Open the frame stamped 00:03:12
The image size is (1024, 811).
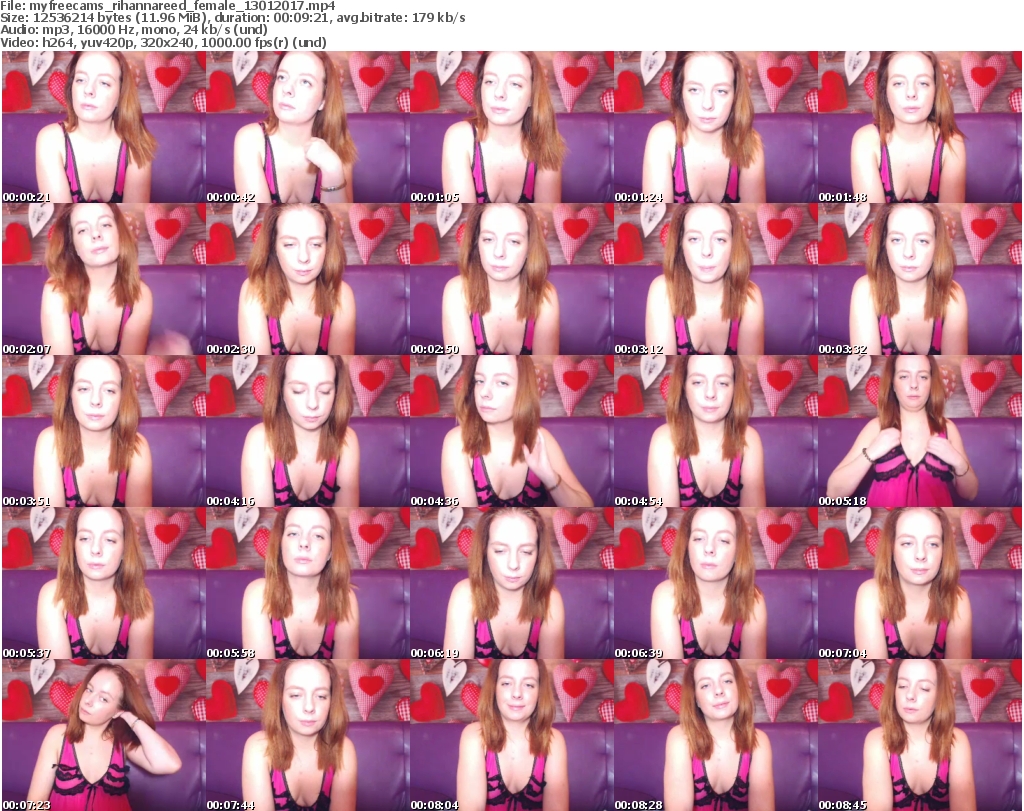coord(716,279)
